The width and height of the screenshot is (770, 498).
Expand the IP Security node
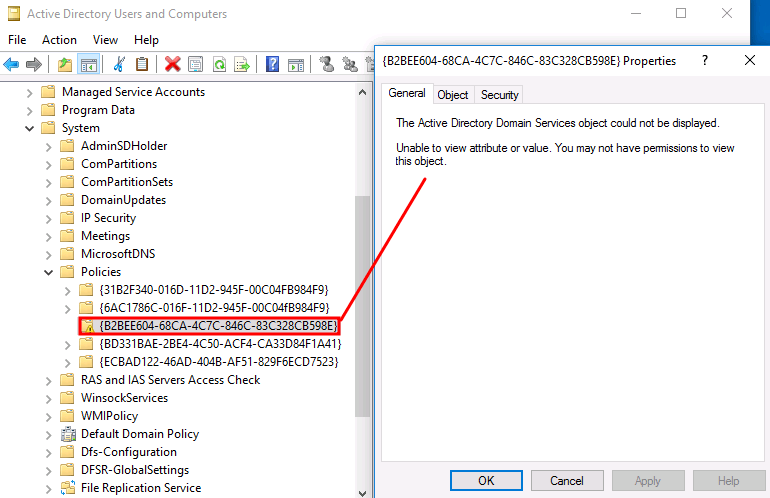[48, 219]
